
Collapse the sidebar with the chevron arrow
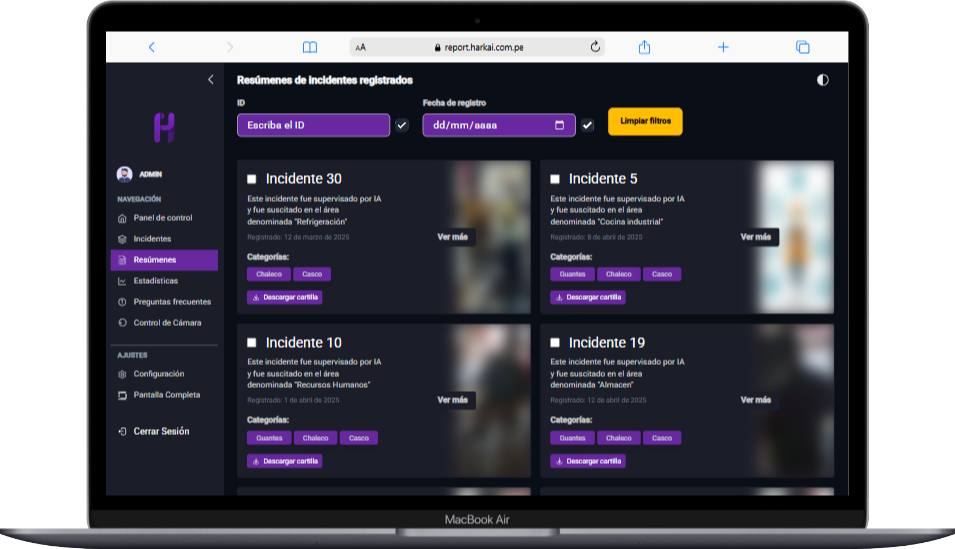pyautogui.click(x=210, y=79)
